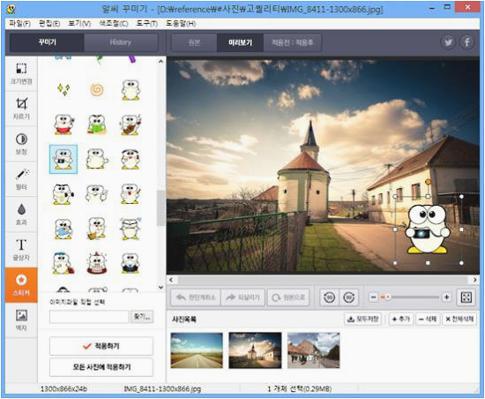Click the yellow rotation handle above placed sticker

(428, 182)
